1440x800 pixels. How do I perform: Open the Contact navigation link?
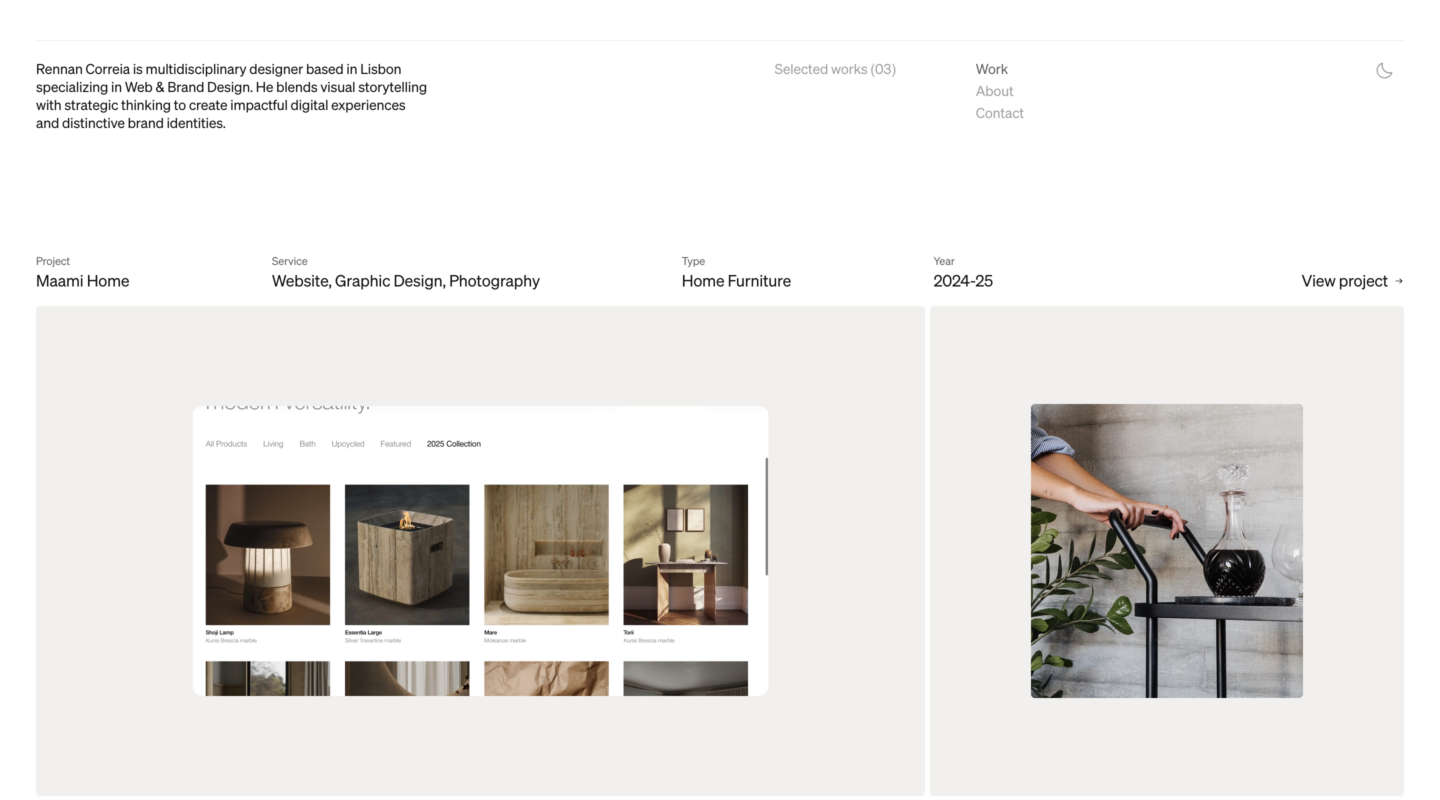coord(999,113)
